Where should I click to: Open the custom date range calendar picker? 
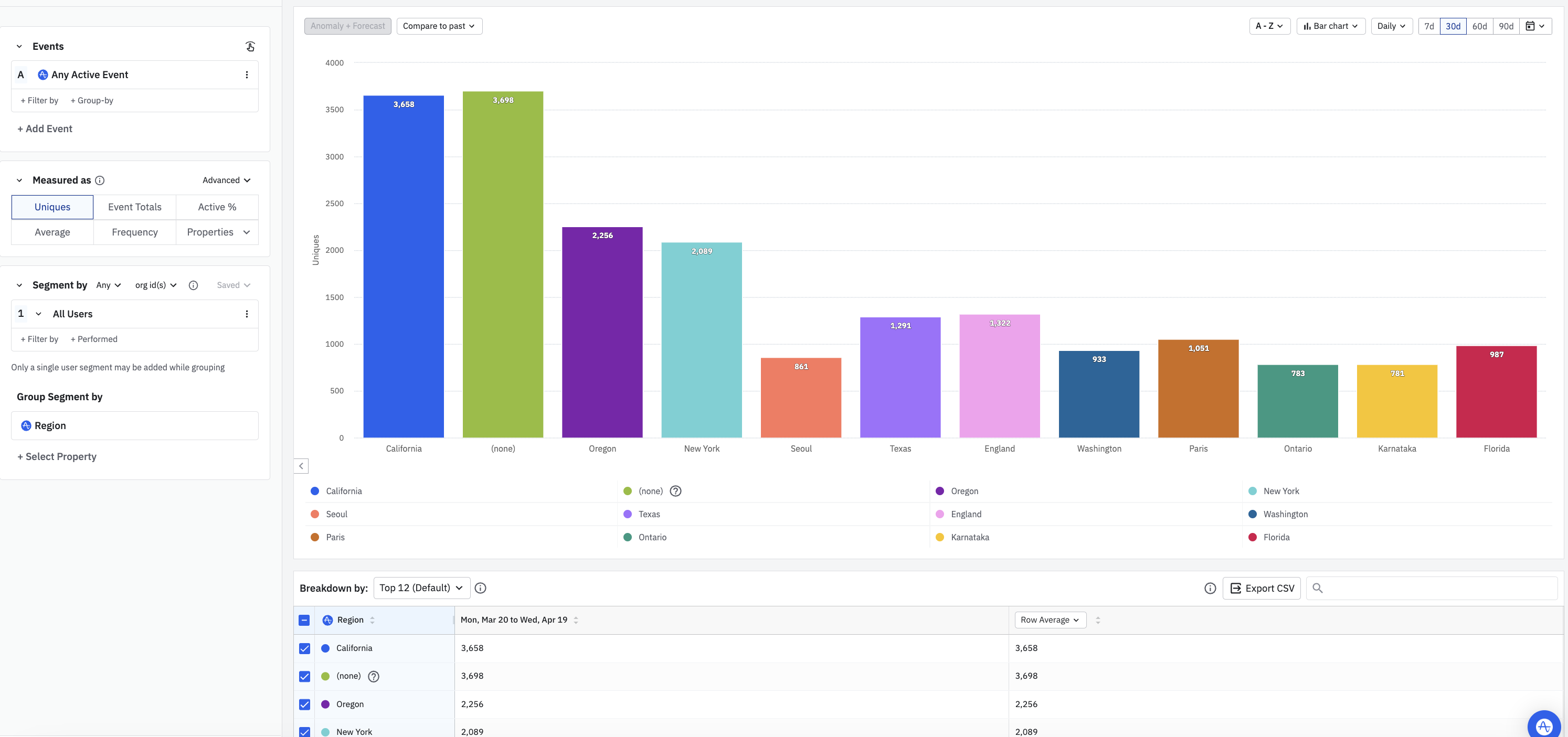(1535, 26)
